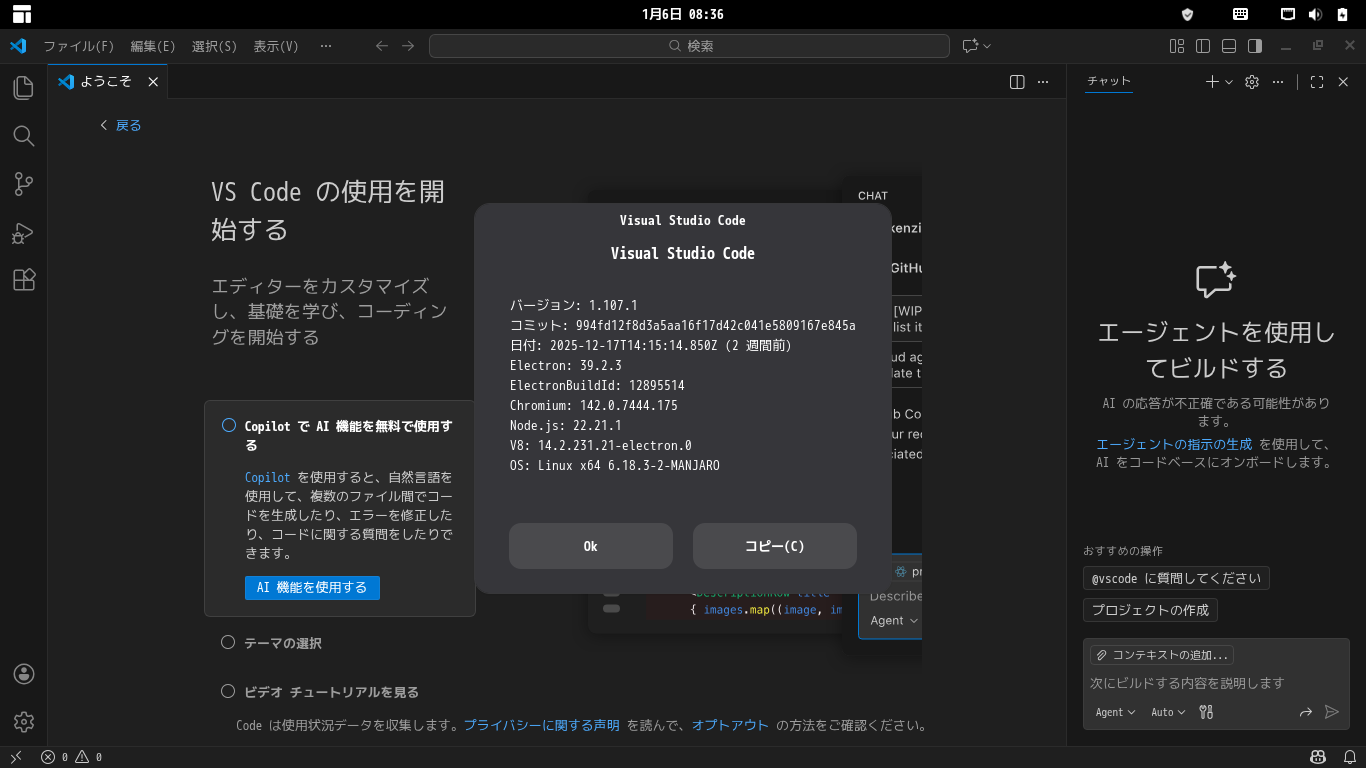Screen dimensions: 1366x768
Task: Click the chat redirect arrow icon
Action: [1305, 712]
